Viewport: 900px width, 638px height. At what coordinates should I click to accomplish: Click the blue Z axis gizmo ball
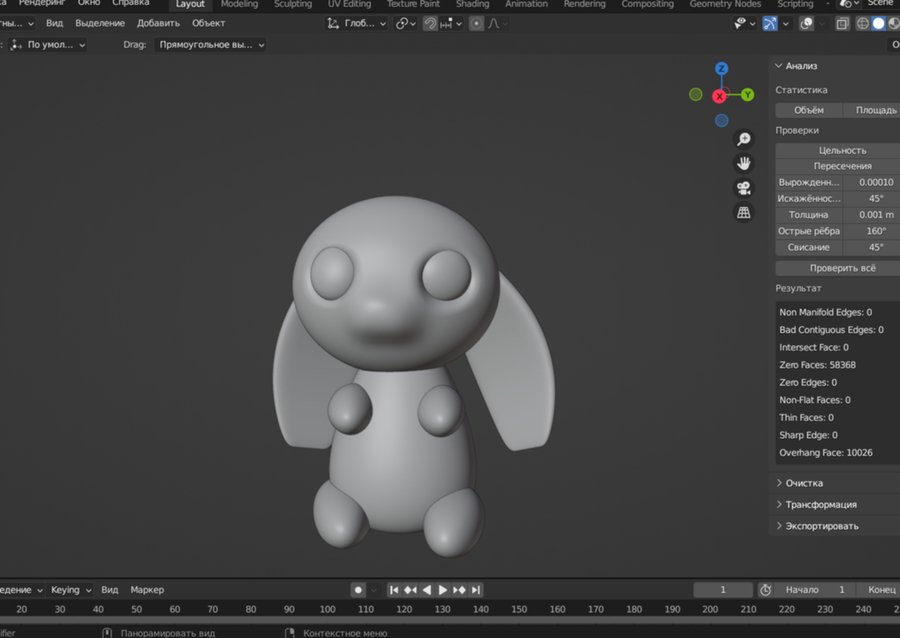click(x=721, y=69)
